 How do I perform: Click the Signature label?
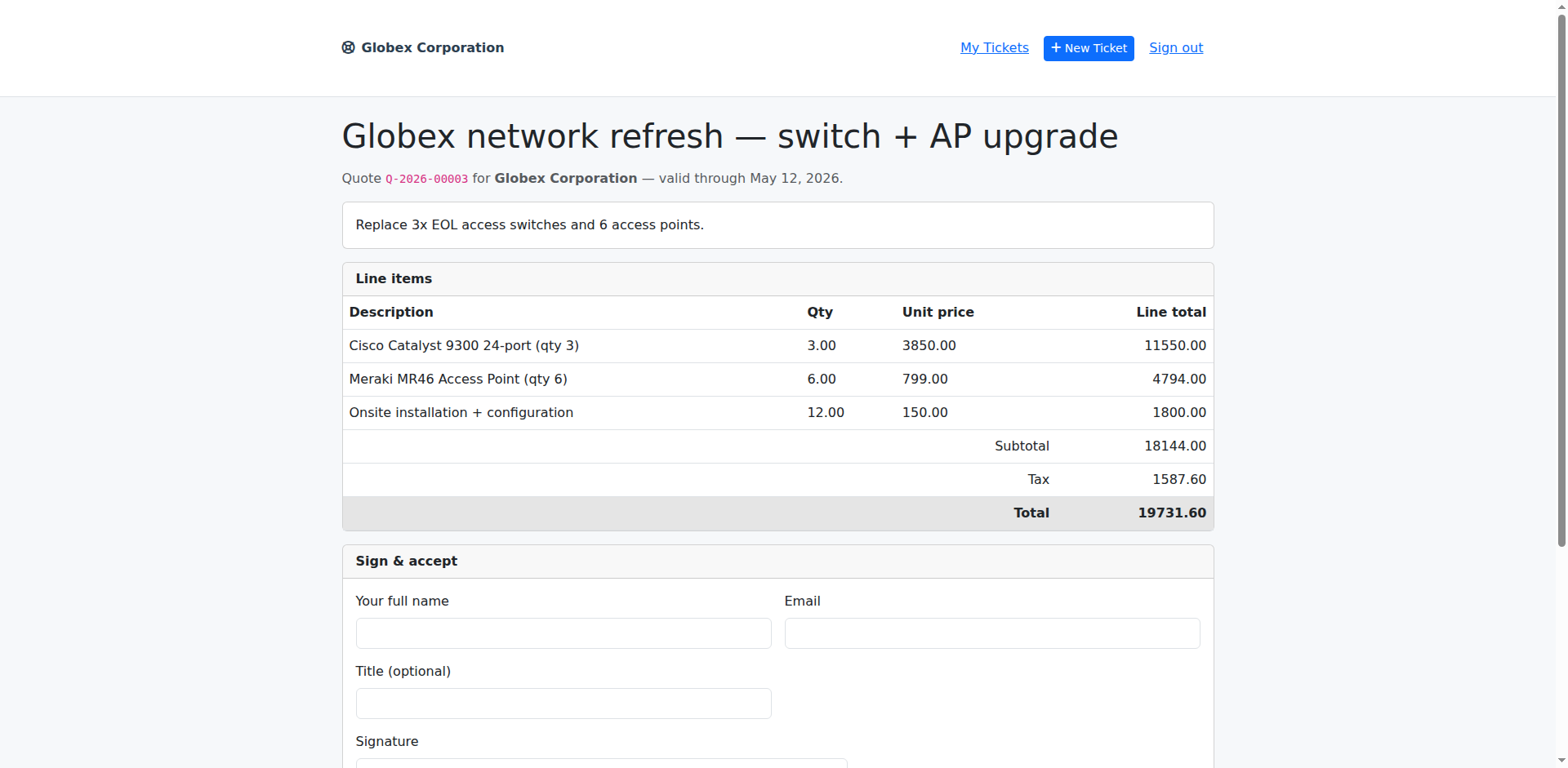[387, 741]
